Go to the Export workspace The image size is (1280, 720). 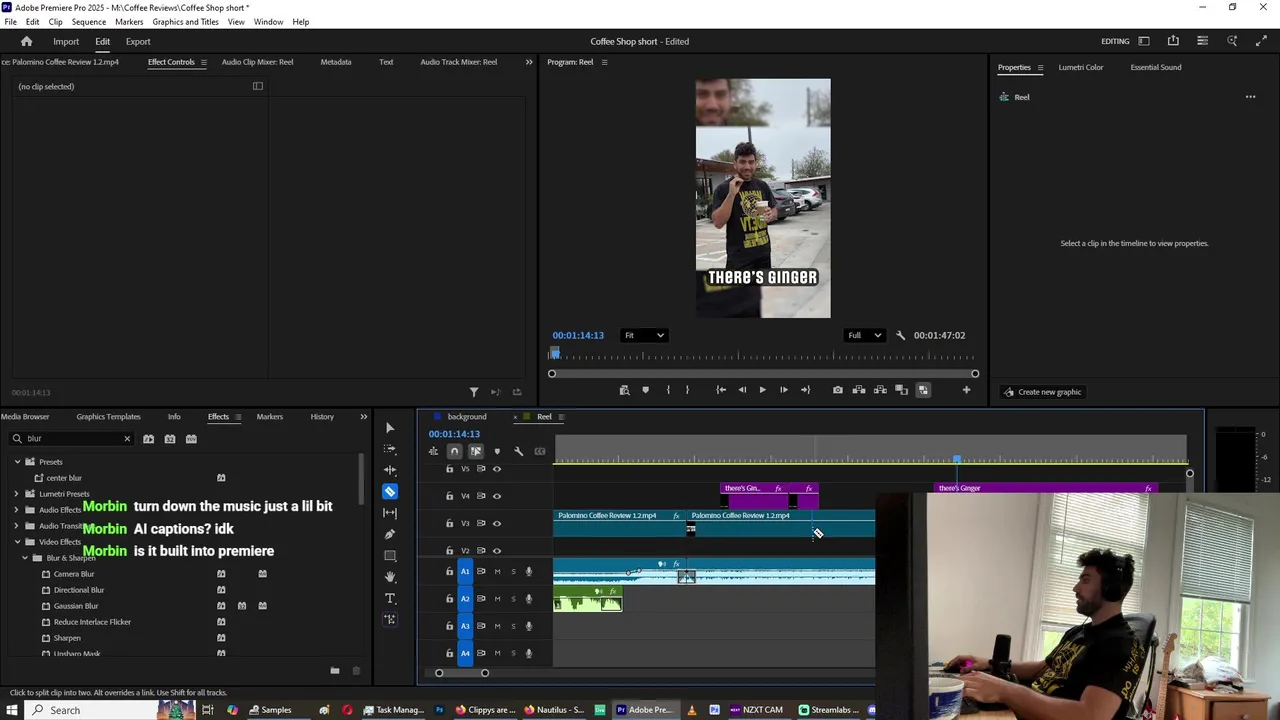click(x=138, y=41)
